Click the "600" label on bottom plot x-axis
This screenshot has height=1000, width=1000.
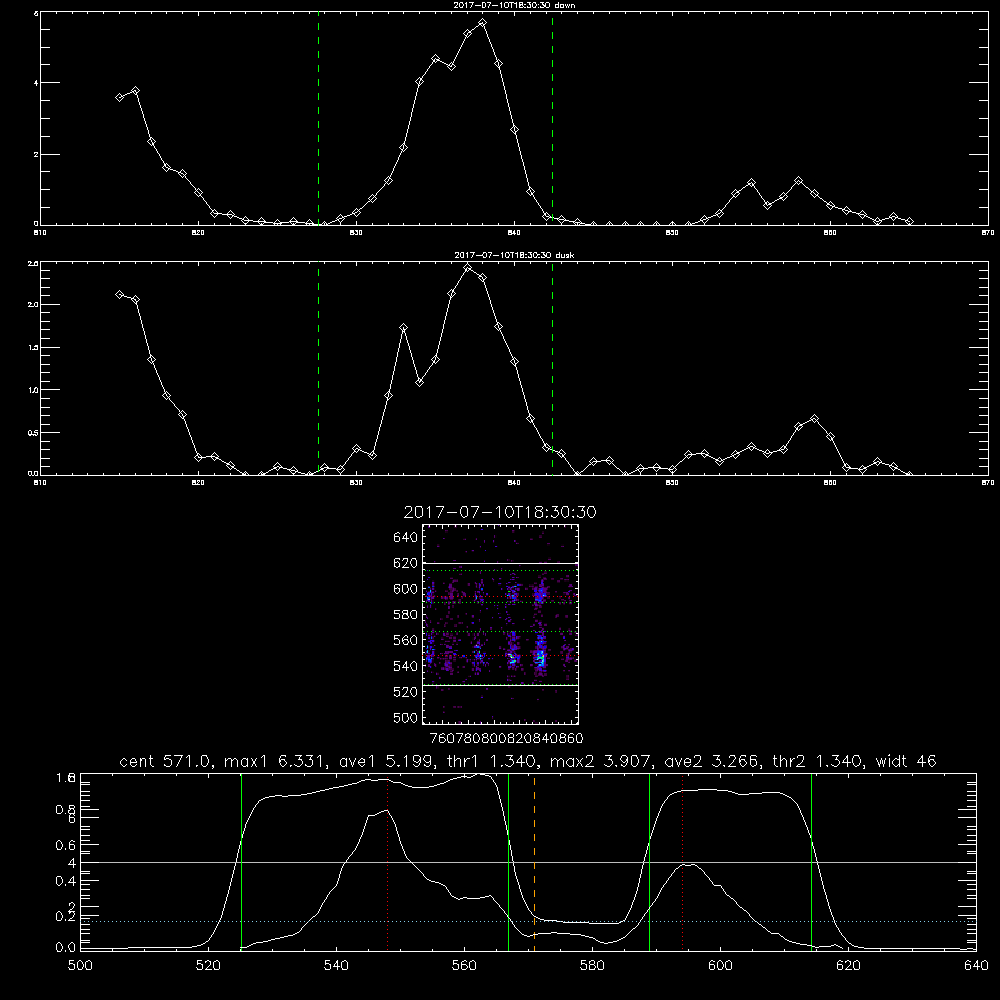(721, 966)
